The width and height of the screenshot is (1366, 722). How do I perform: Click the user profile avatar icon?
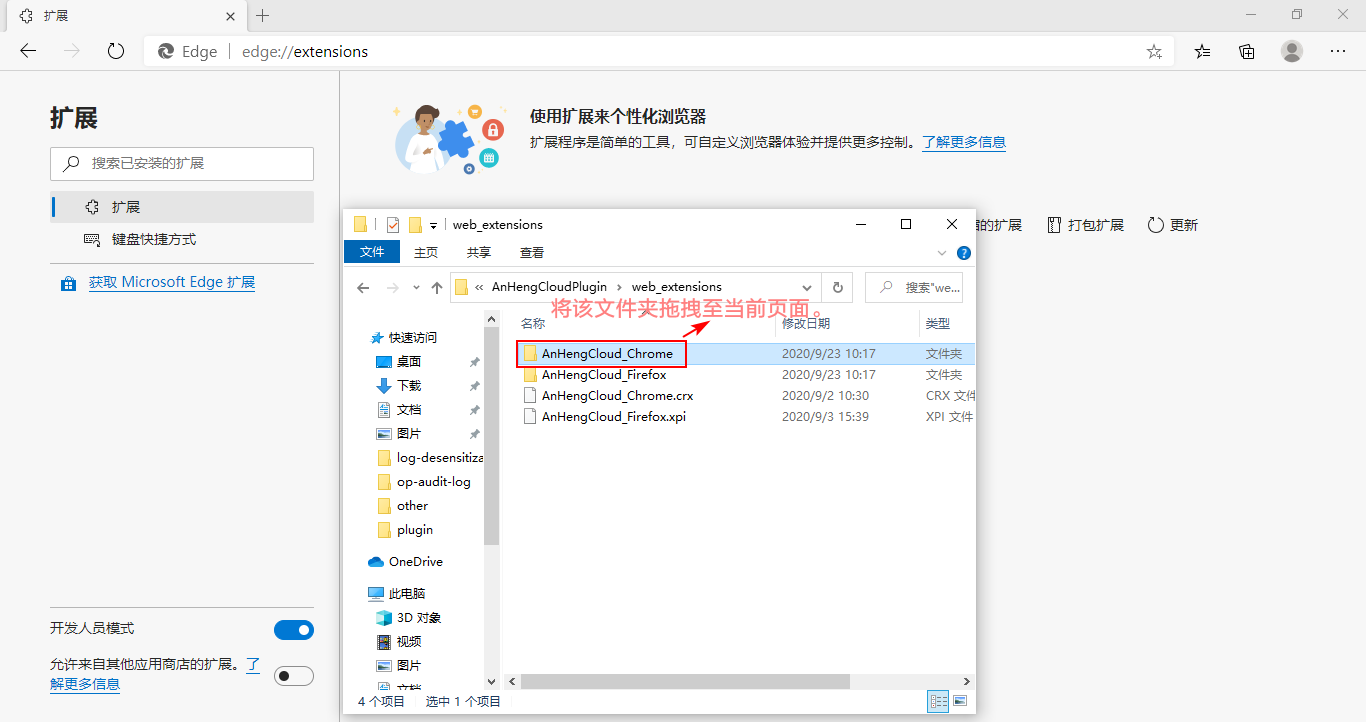(1292, 51)
